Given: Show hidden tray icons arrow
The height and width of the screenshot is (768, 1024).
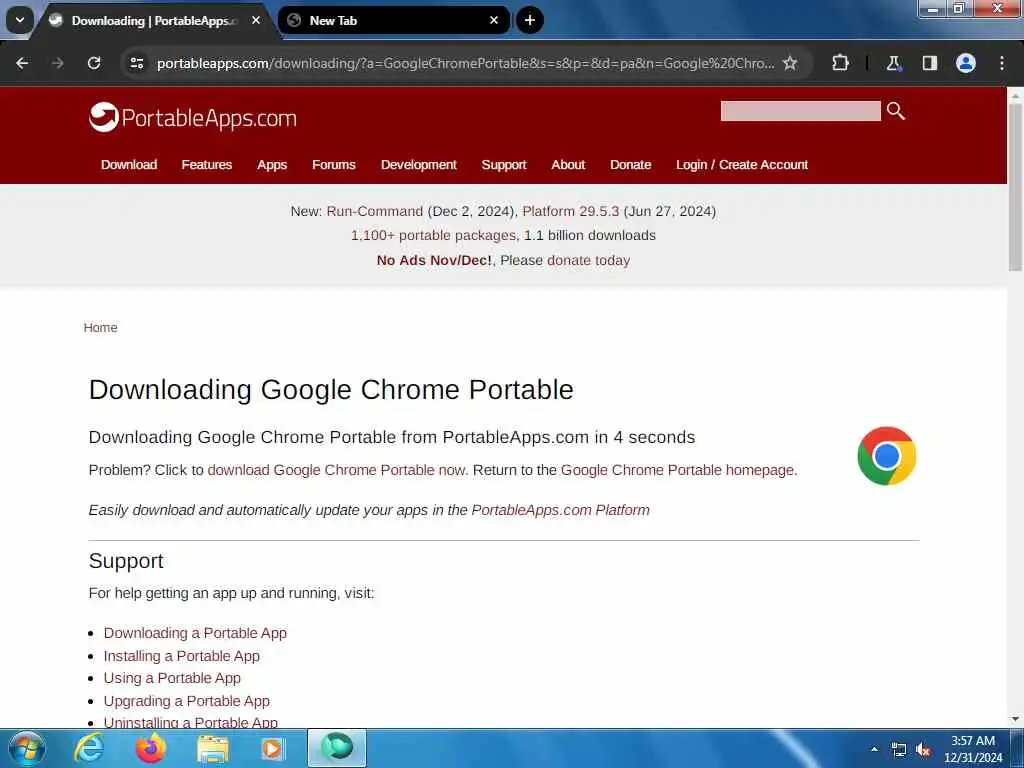Looking at the screenshot, I should point(874,749).
